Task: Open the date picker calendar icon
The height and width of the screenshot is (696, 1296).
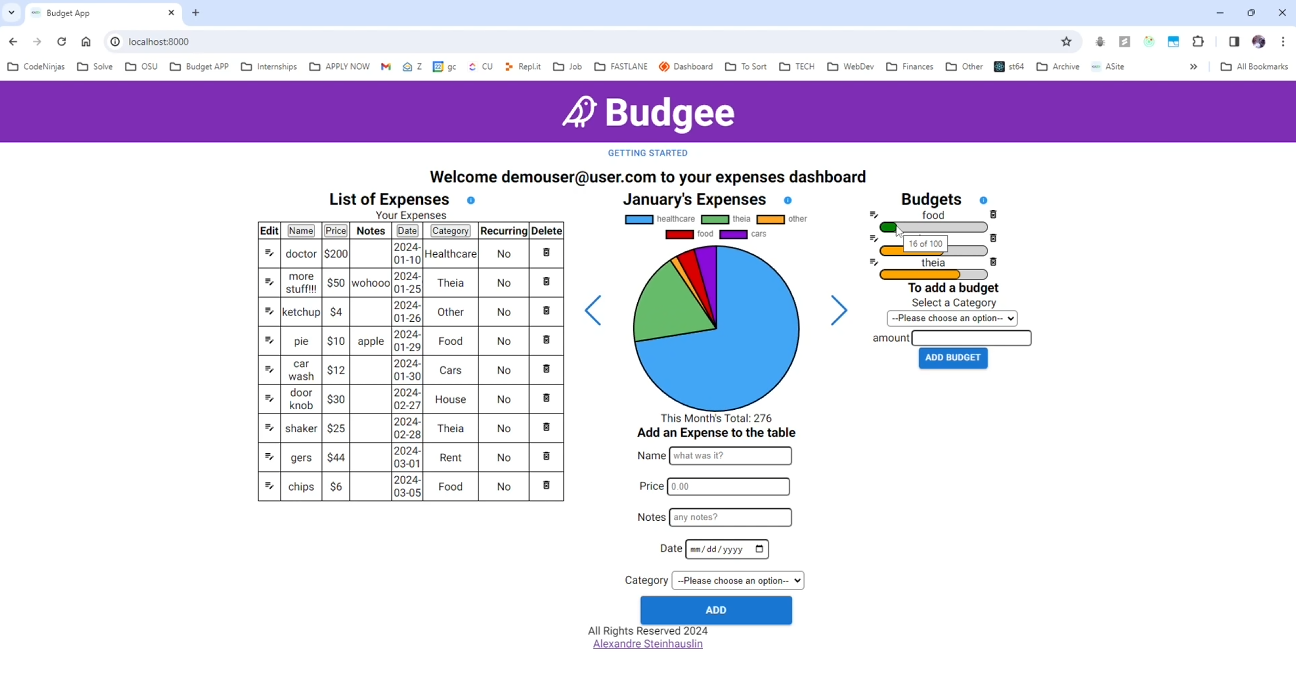Action: [760, 549]
